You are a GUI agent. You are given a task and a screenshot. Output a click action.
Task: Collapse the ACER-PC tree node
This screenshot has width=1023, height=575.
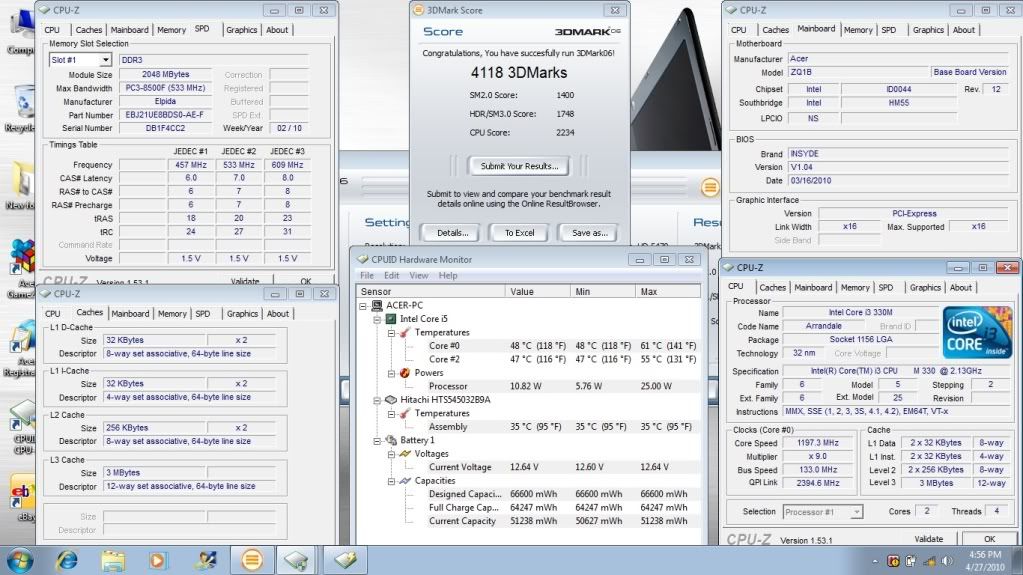pyautogui.click(x=363, y=305)
